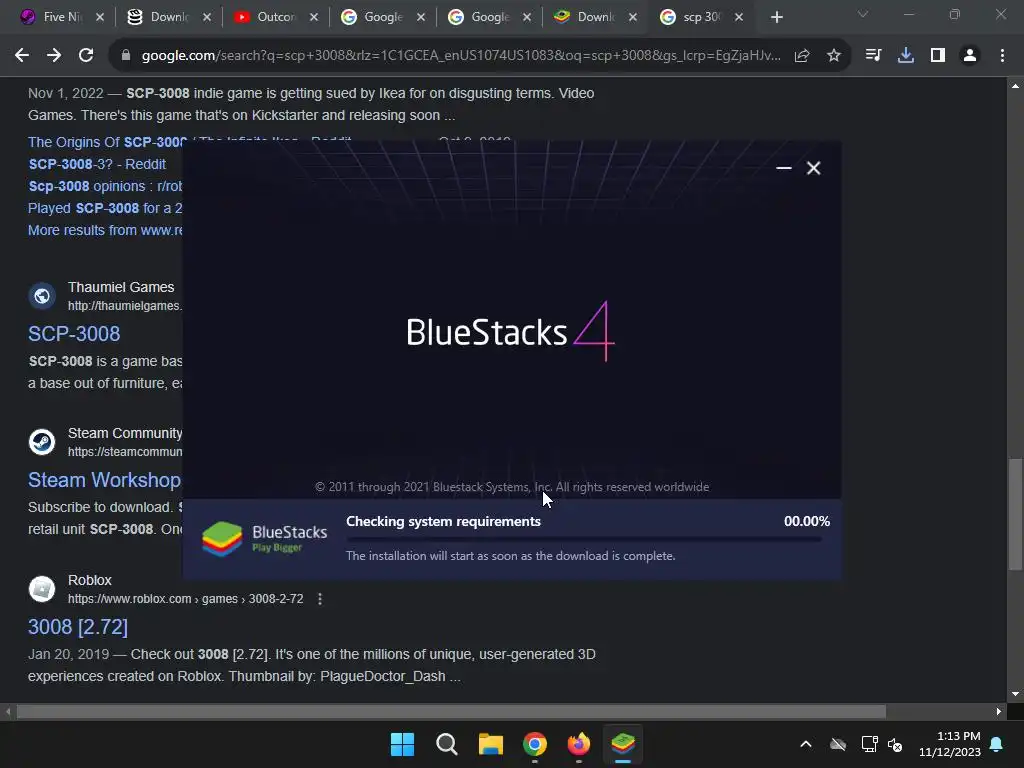Open BlueStacks icon in taskbar
The width and height of the screenshot is (1024, 768).
click(623, 744)
